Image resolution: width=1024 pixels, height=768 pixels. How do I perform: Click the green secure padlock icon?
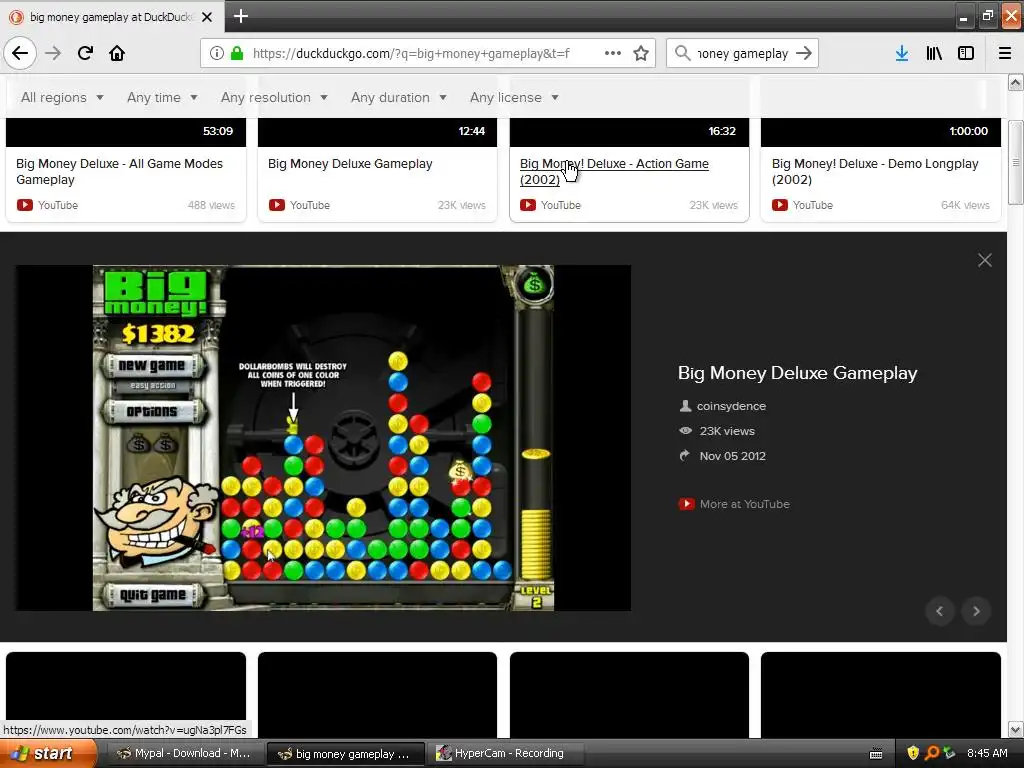point(237,53)
